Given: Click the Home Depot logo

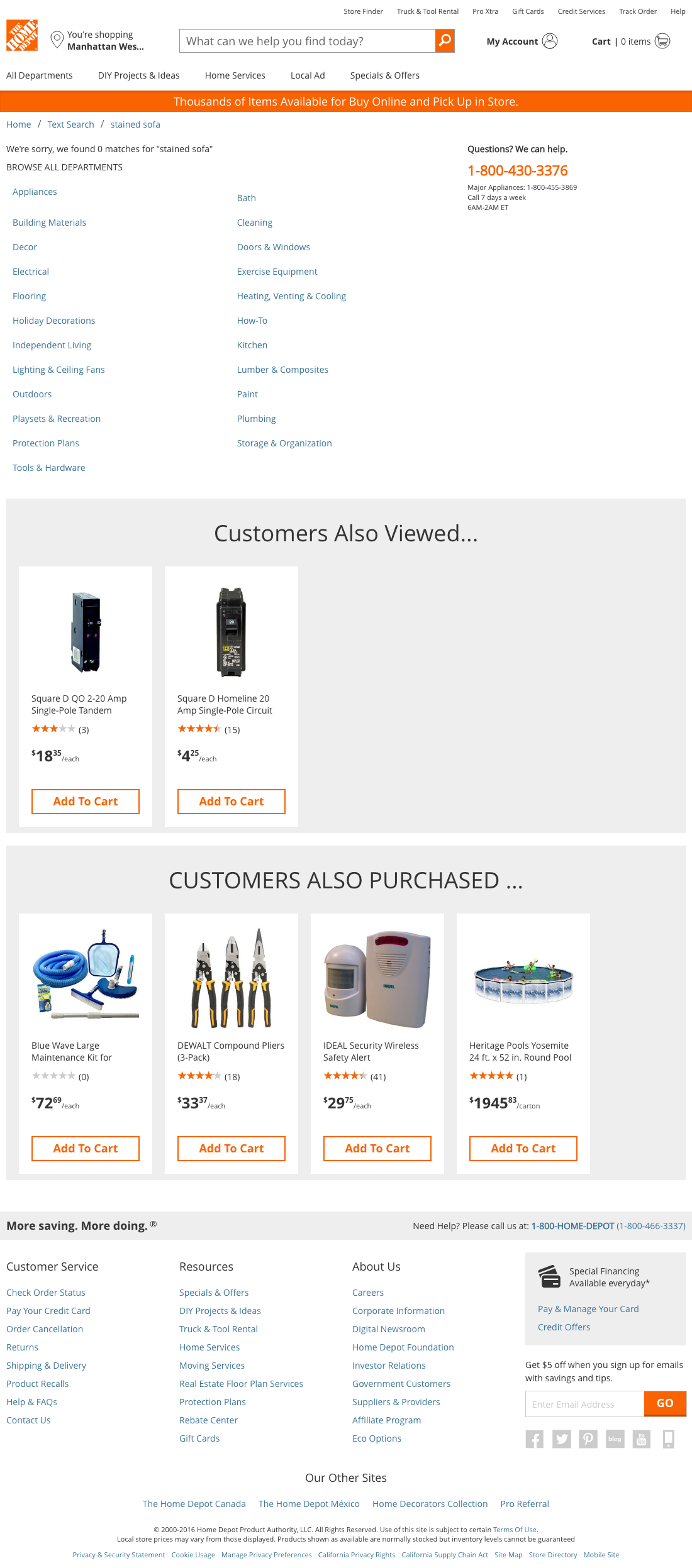Looking at the screenshot, I should (22, 35).
